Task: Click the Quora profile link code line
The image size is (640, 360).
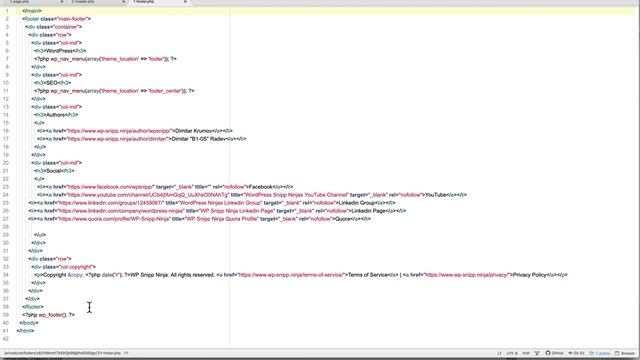Action: click(199, 219)
